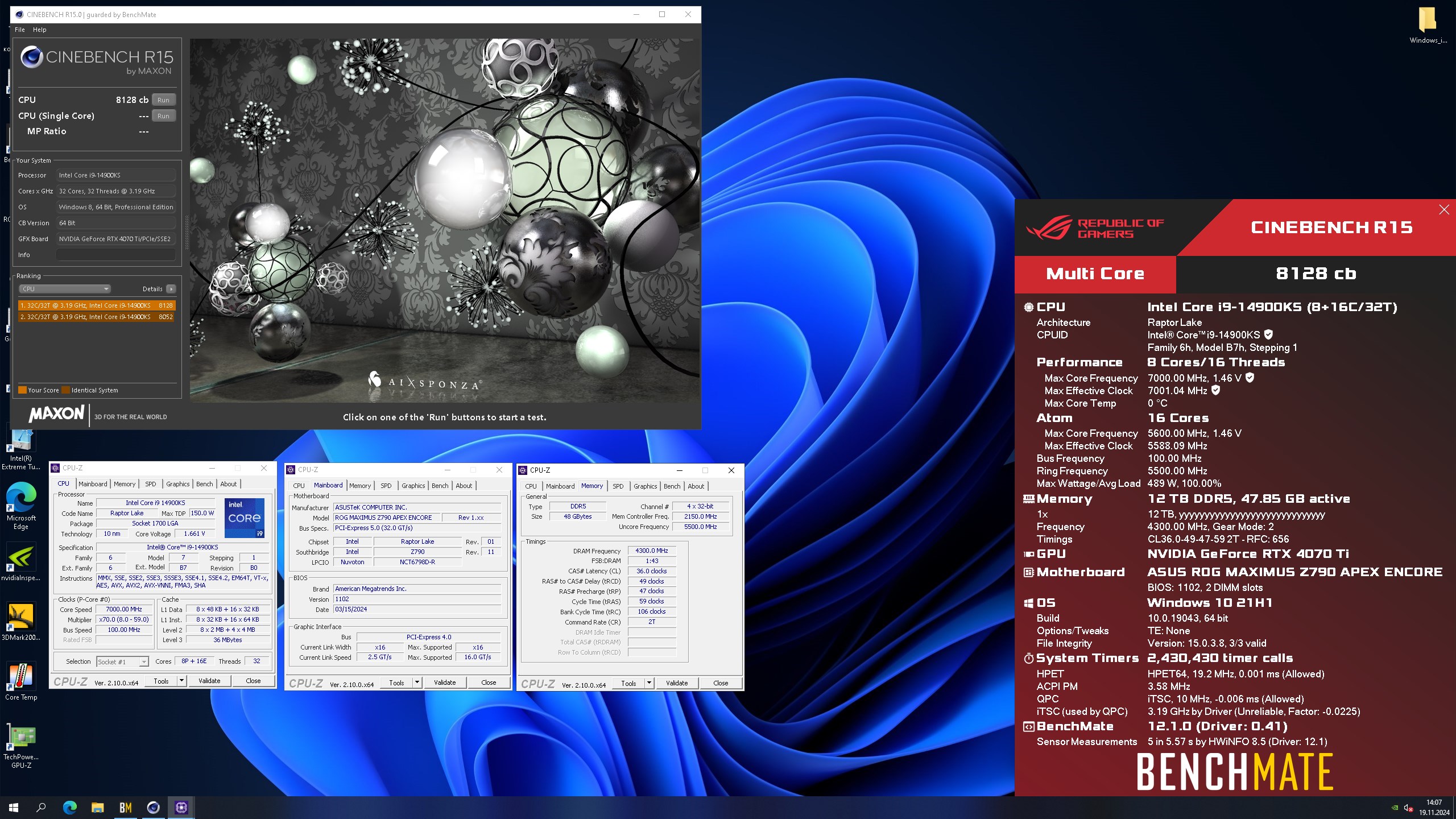Click the taskbar search magnifier
The image size is (1456, 819).
41,807
